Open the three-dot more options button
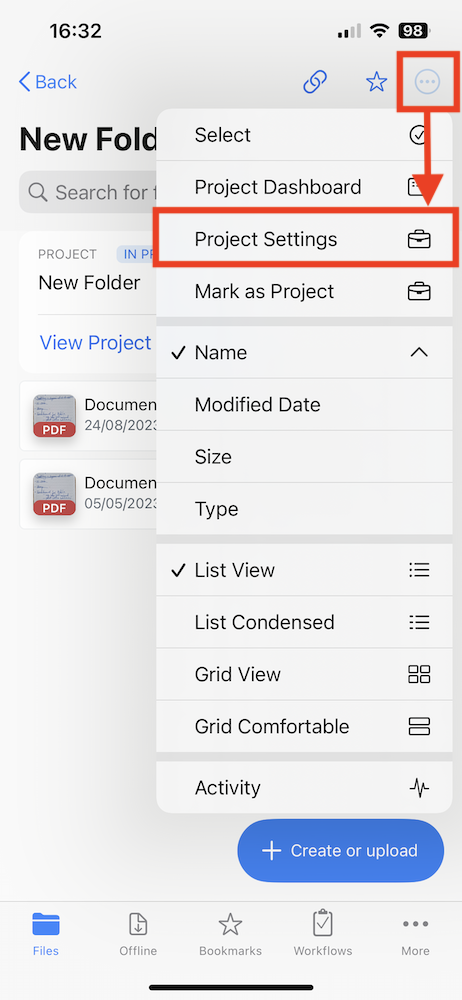462x1000 pixels. click(x=427, y=82)
